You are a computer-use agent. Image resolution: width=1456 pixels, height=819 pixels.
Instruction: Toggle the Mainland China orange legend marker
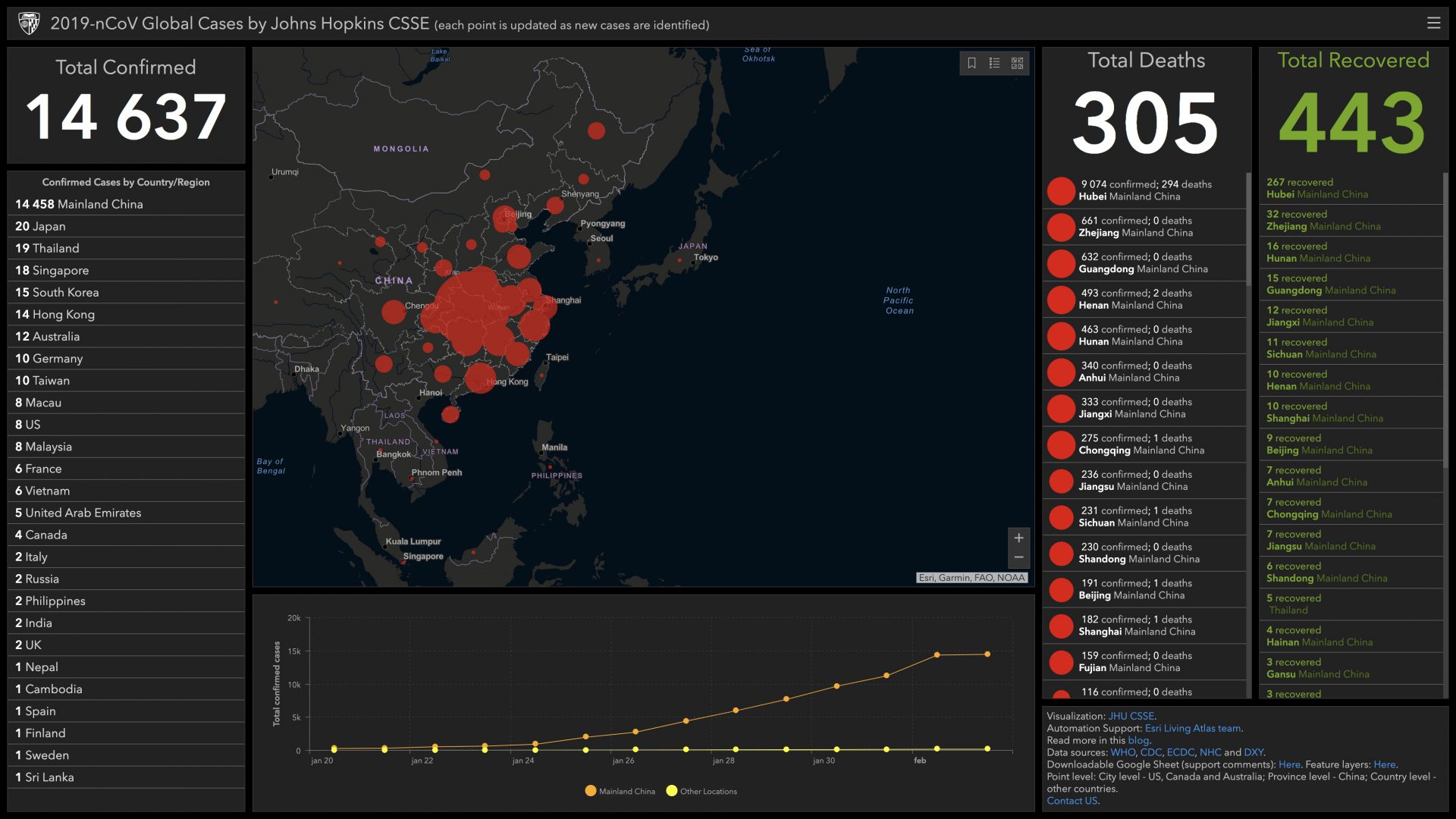click(591, 791)
